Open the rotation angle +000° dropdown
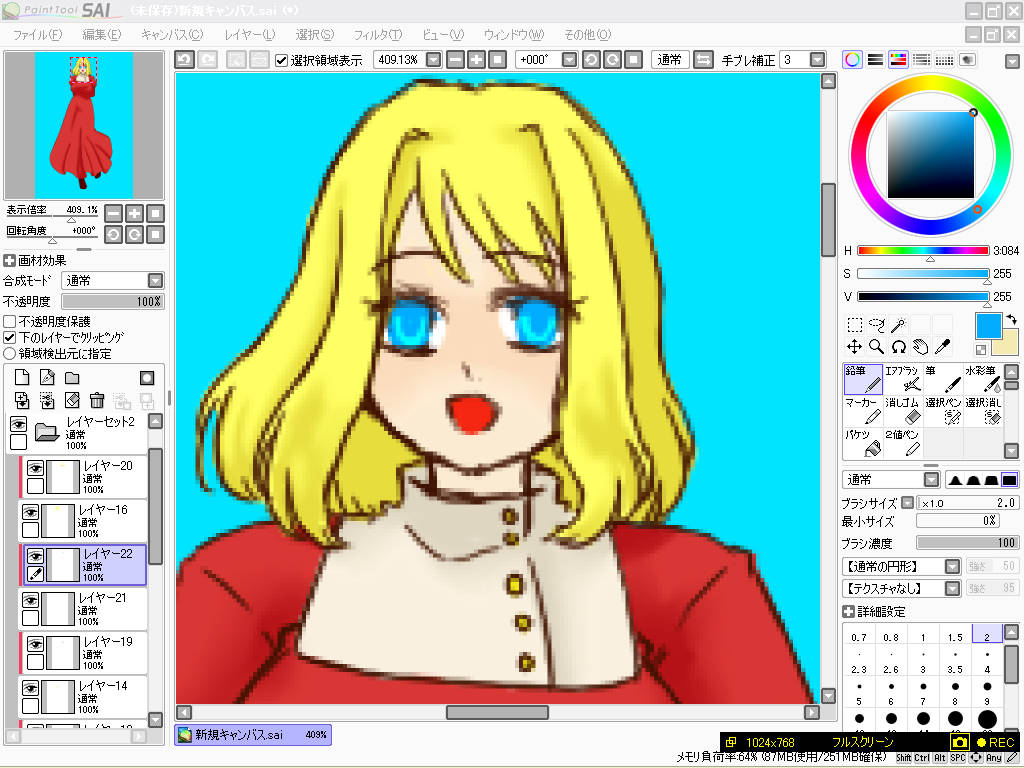Image resolution: width=1024 pixels, height=768 pixels. pos(569,60)
